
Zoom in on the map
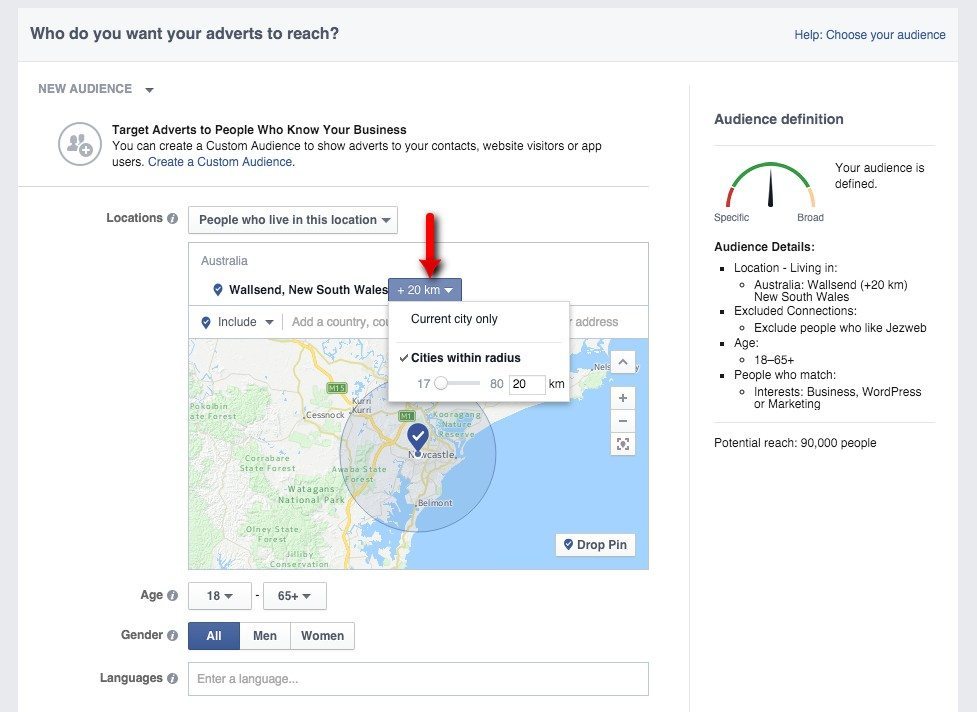pyautogui.click(x=623, y=398)
